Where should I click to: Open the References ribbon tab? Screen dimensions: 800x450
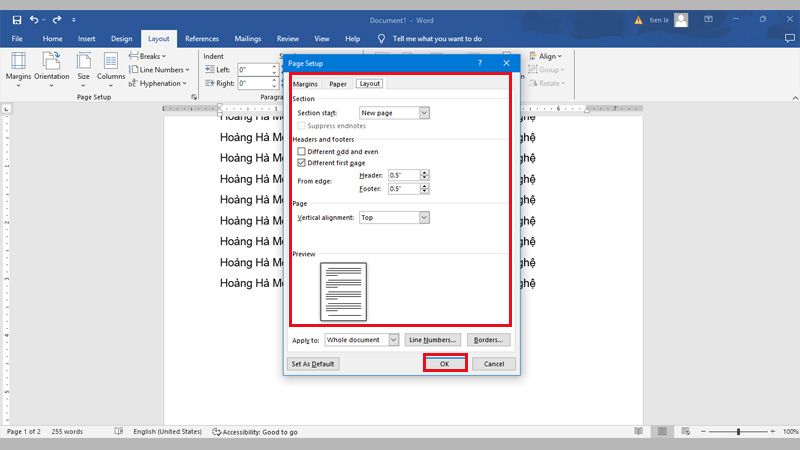[202, 38]
